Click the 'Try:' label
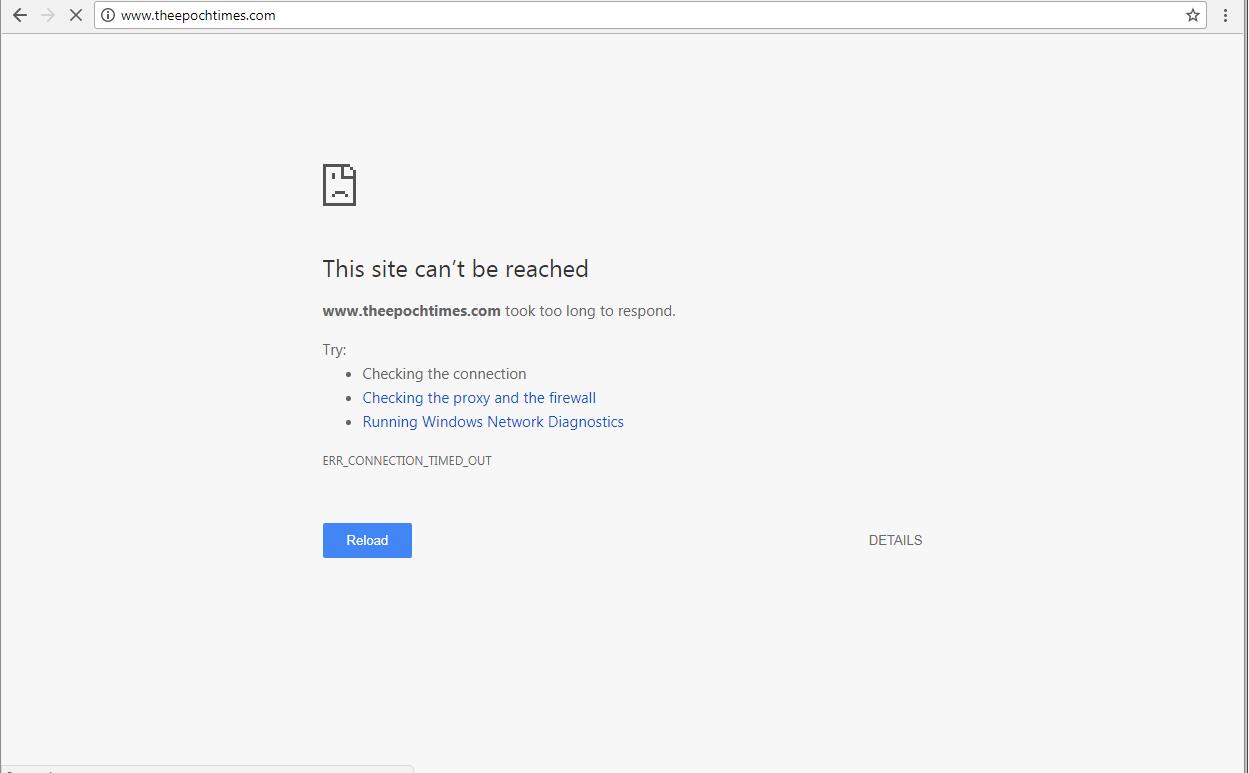Viewport: 1249px width, 773px height. point(334,350)
